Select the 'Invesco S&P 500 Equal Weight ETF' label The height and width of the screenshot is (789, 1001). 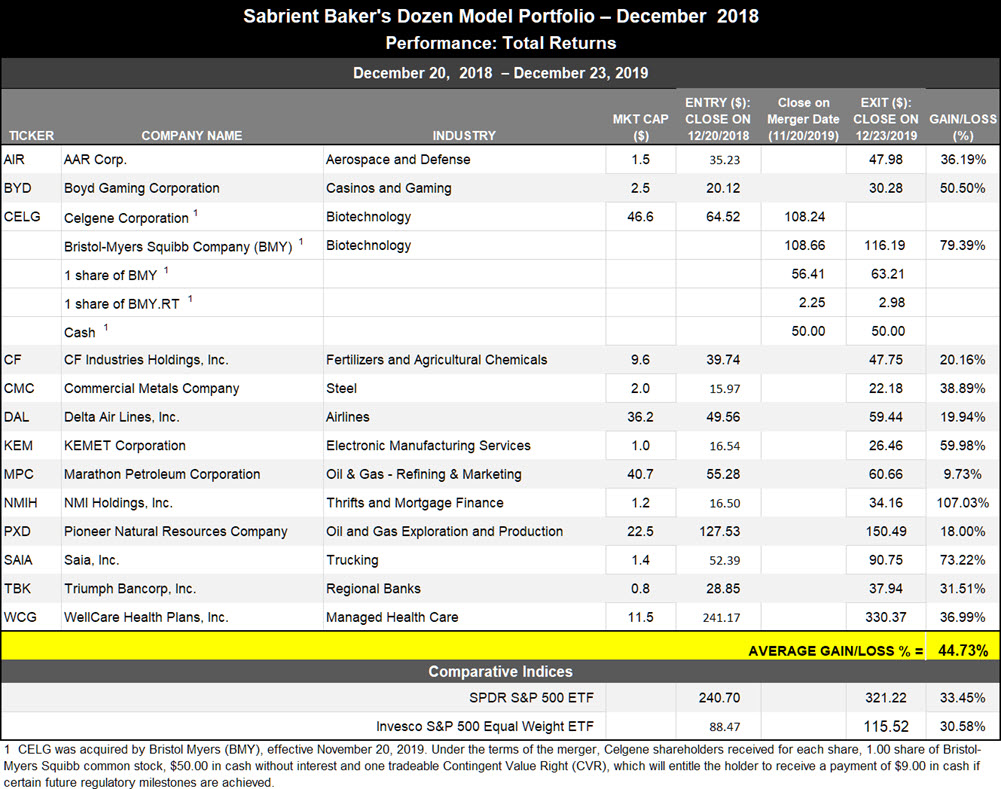485,726
